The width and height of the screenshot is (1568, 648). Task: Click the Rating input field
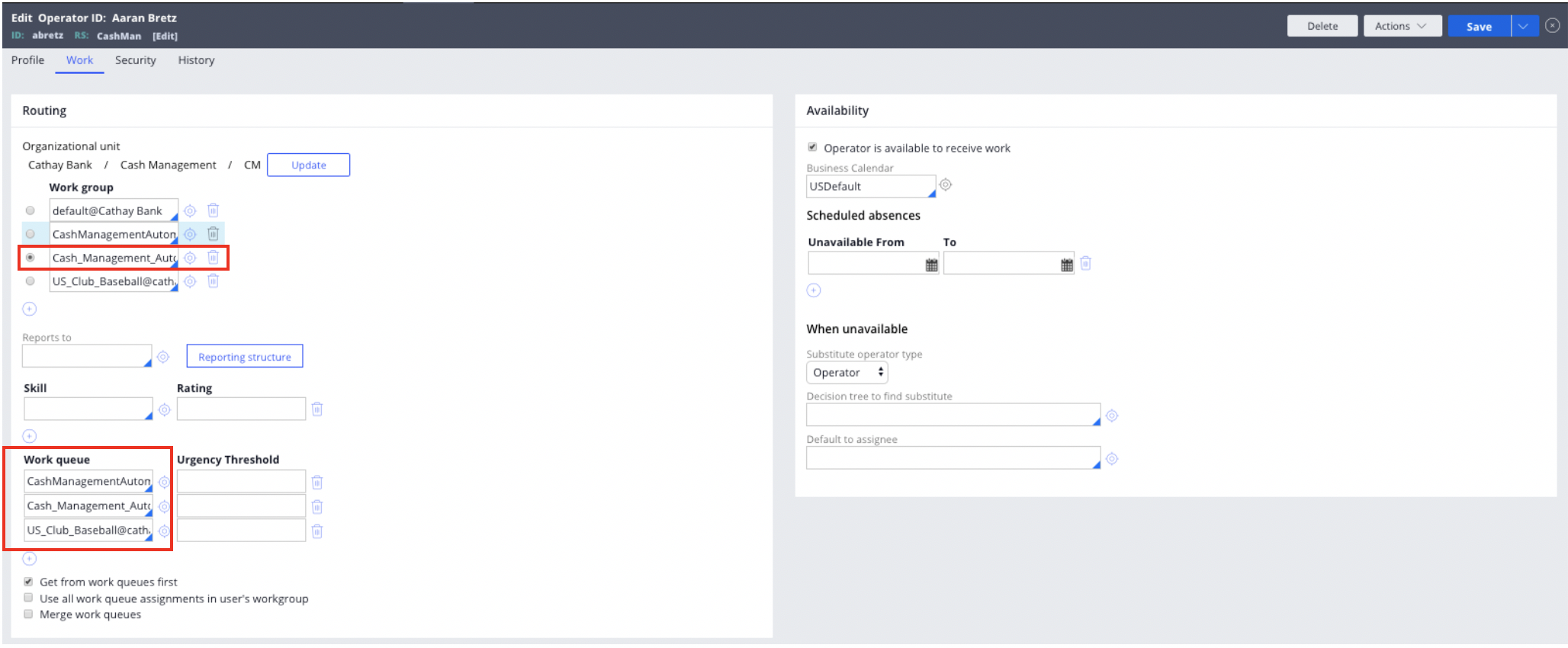241,409
